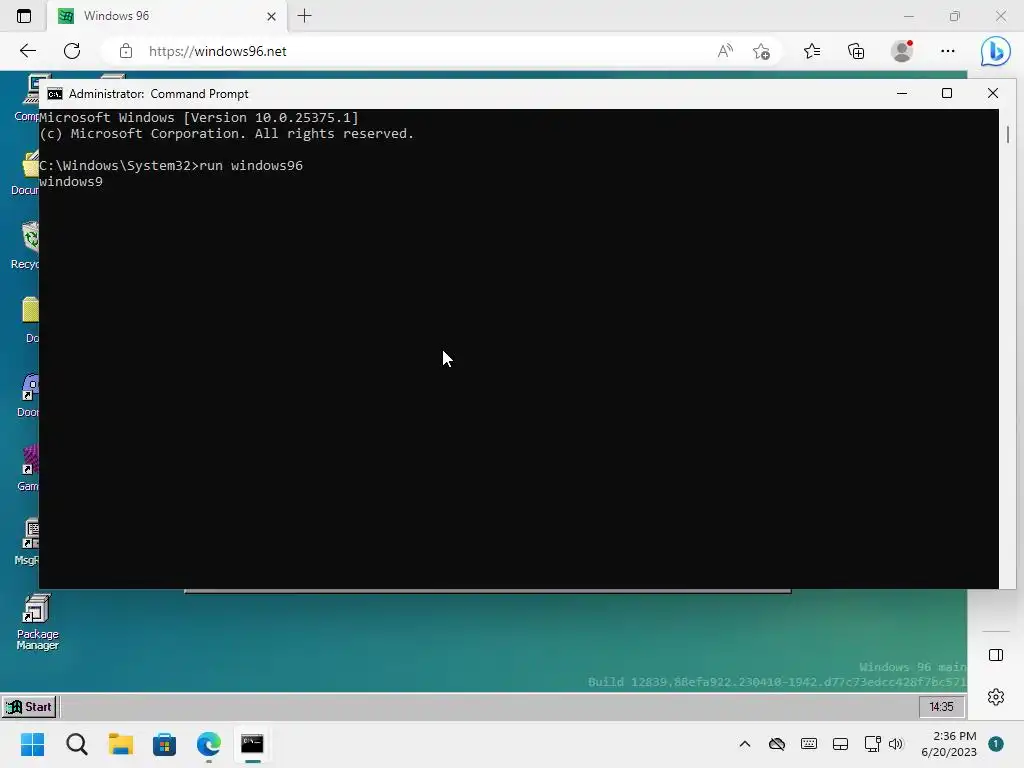Close the Windows 96 tab
This screenshot has height=768, width=1024.
[271, 16]
